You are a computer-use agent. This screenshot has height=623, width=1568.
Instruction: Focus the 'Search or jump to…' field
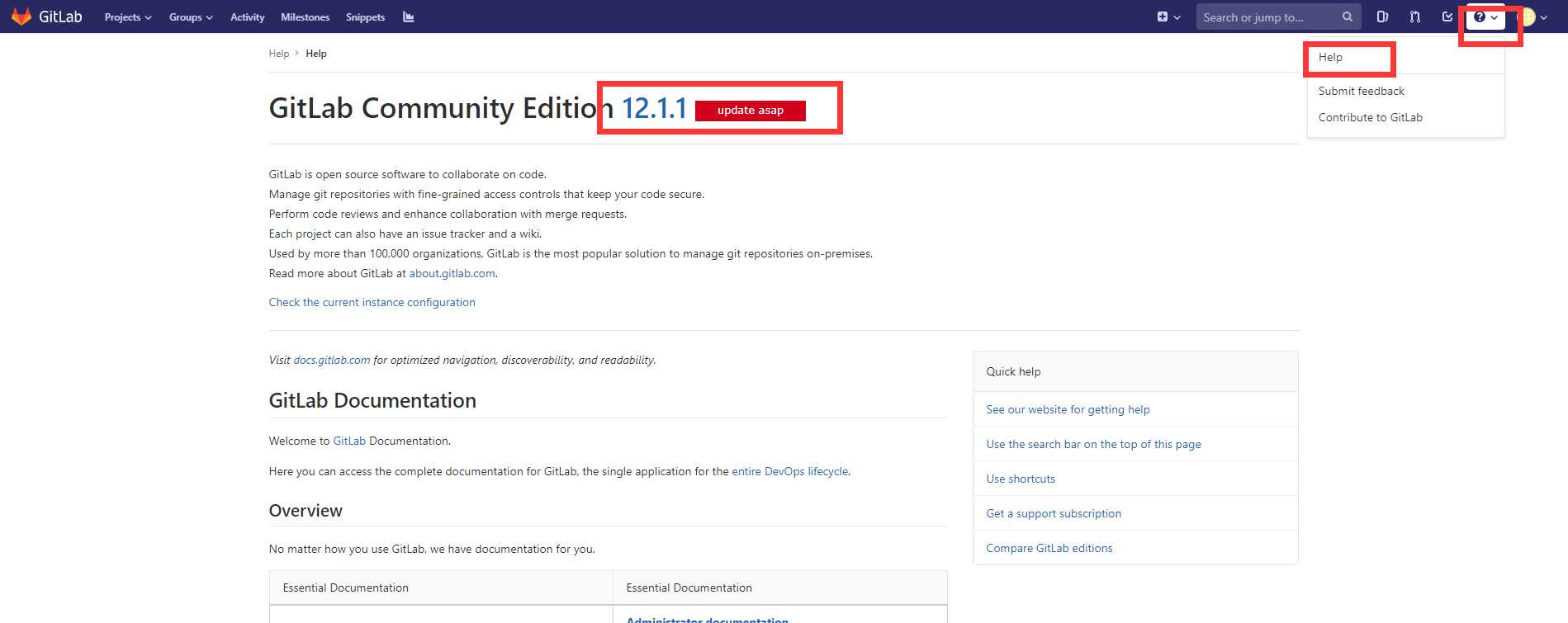click(1278, 17)
